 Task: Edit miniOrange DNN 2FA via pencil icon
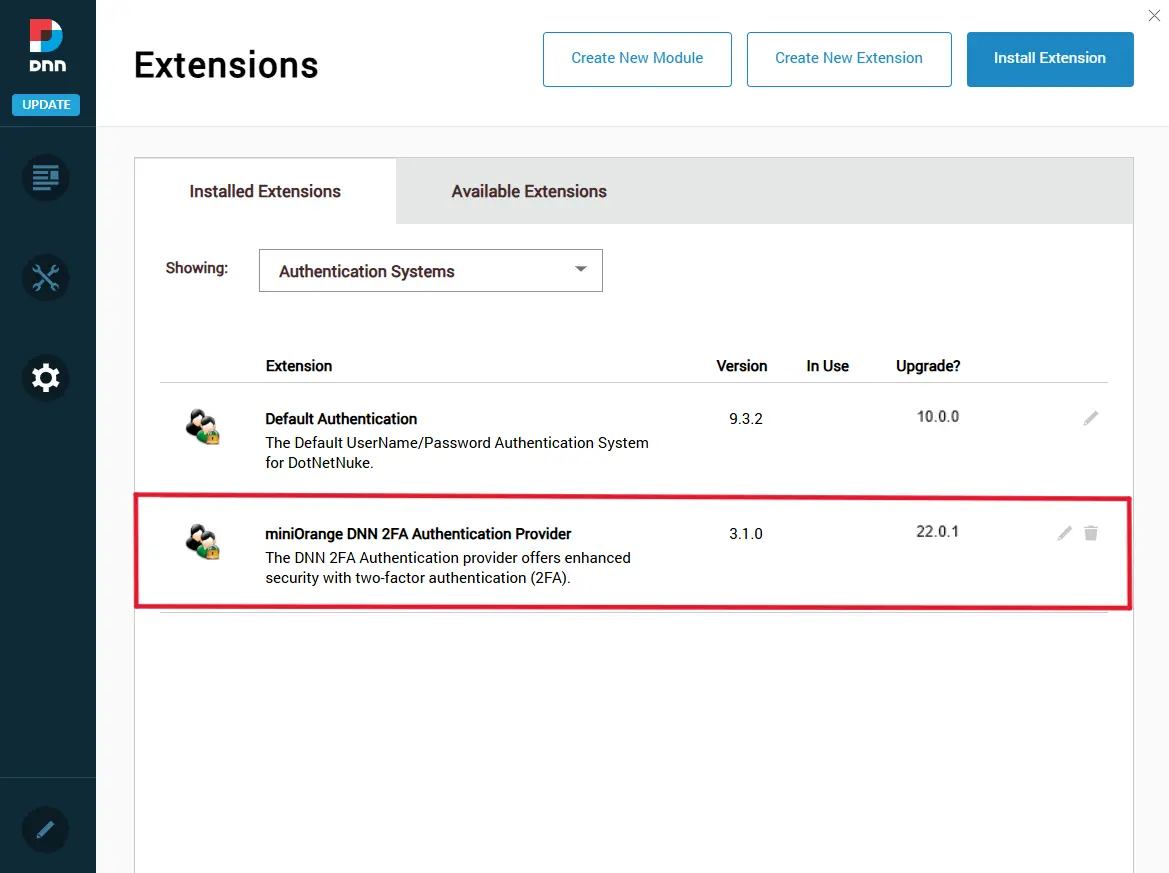coord(1065,532)
